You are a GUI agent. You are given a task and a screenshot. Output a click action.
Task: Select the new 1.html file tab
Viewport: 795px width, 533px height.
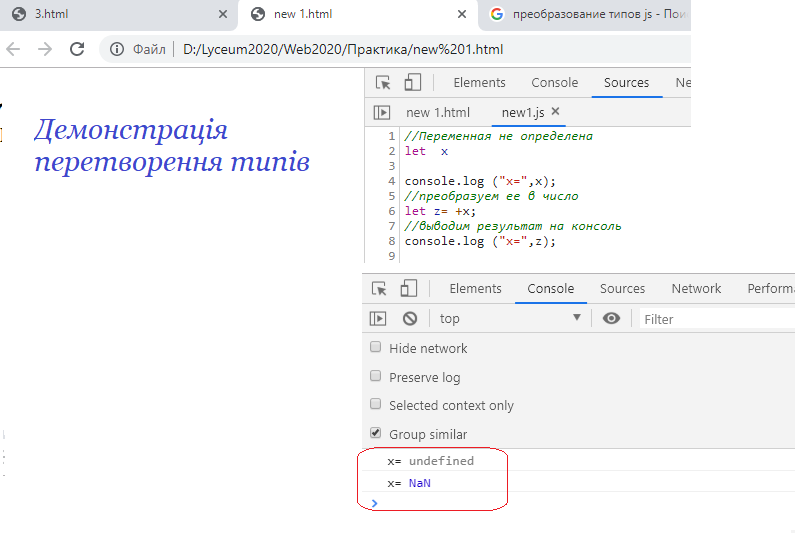(x=437, y=113)
